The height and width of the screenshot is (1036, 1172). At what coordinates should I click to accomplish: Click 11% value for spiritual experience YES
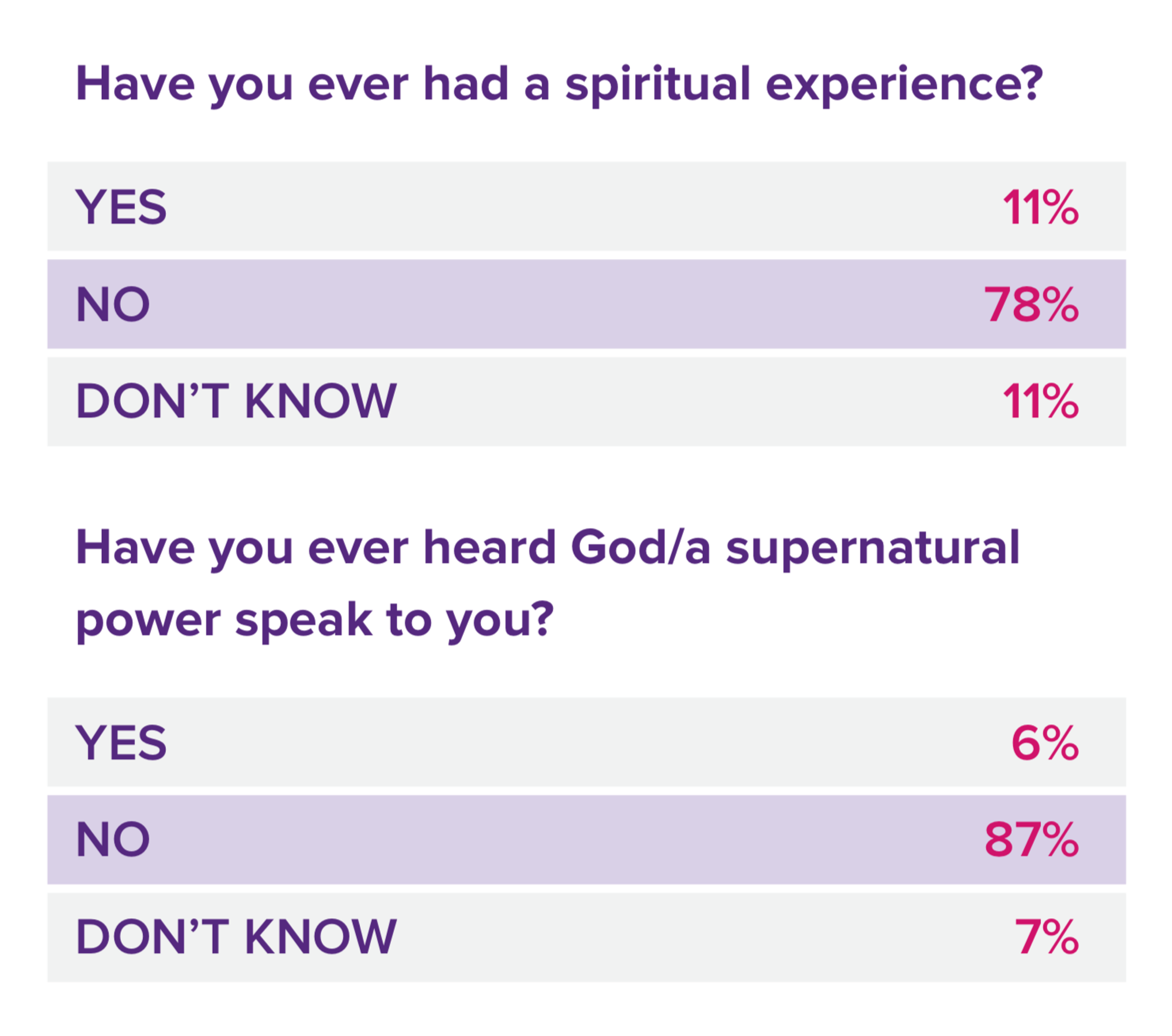coord(1040,207)
